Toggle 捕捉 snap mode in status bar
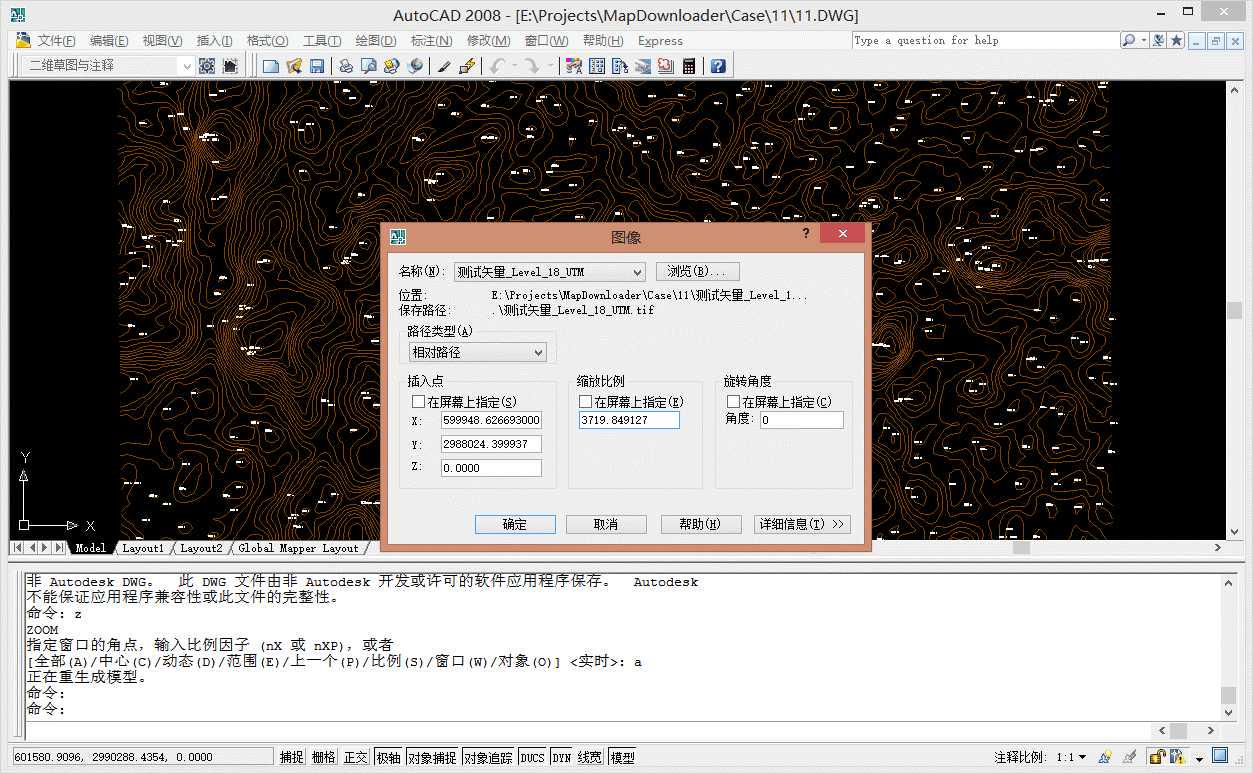 [x=291, y=758]
